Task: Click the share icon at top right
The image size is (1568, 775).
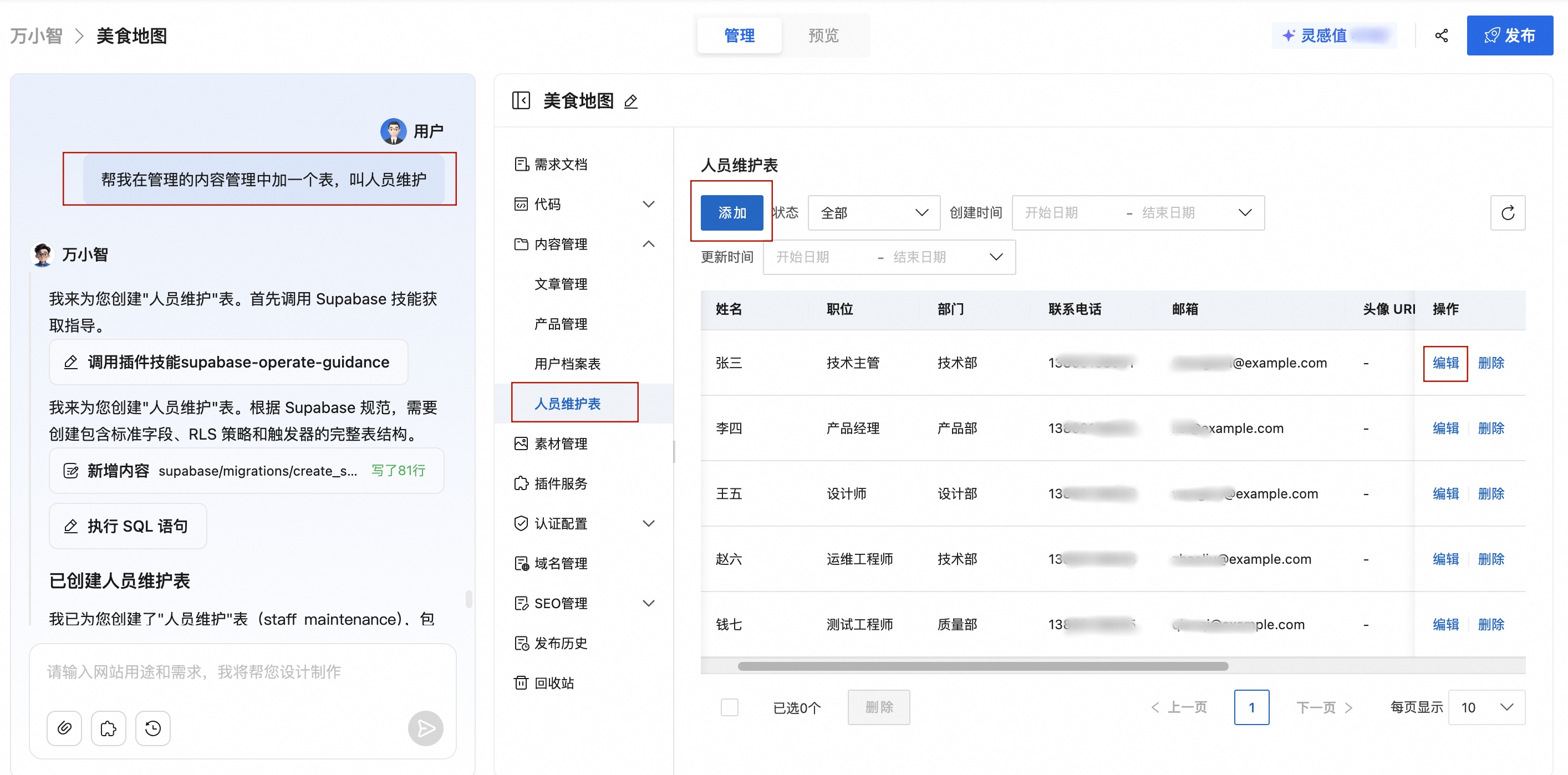Action: click(x=1442, y=35)
